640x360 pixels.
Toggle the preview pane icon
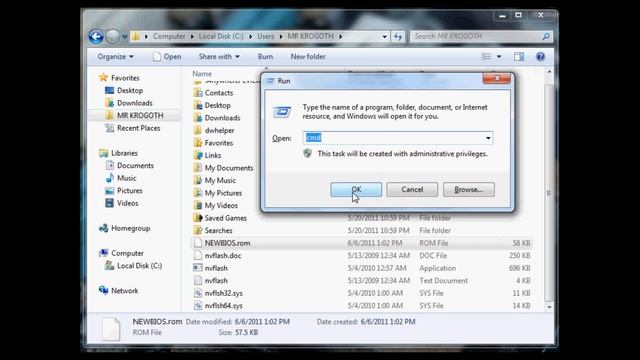tap(519, 57)
